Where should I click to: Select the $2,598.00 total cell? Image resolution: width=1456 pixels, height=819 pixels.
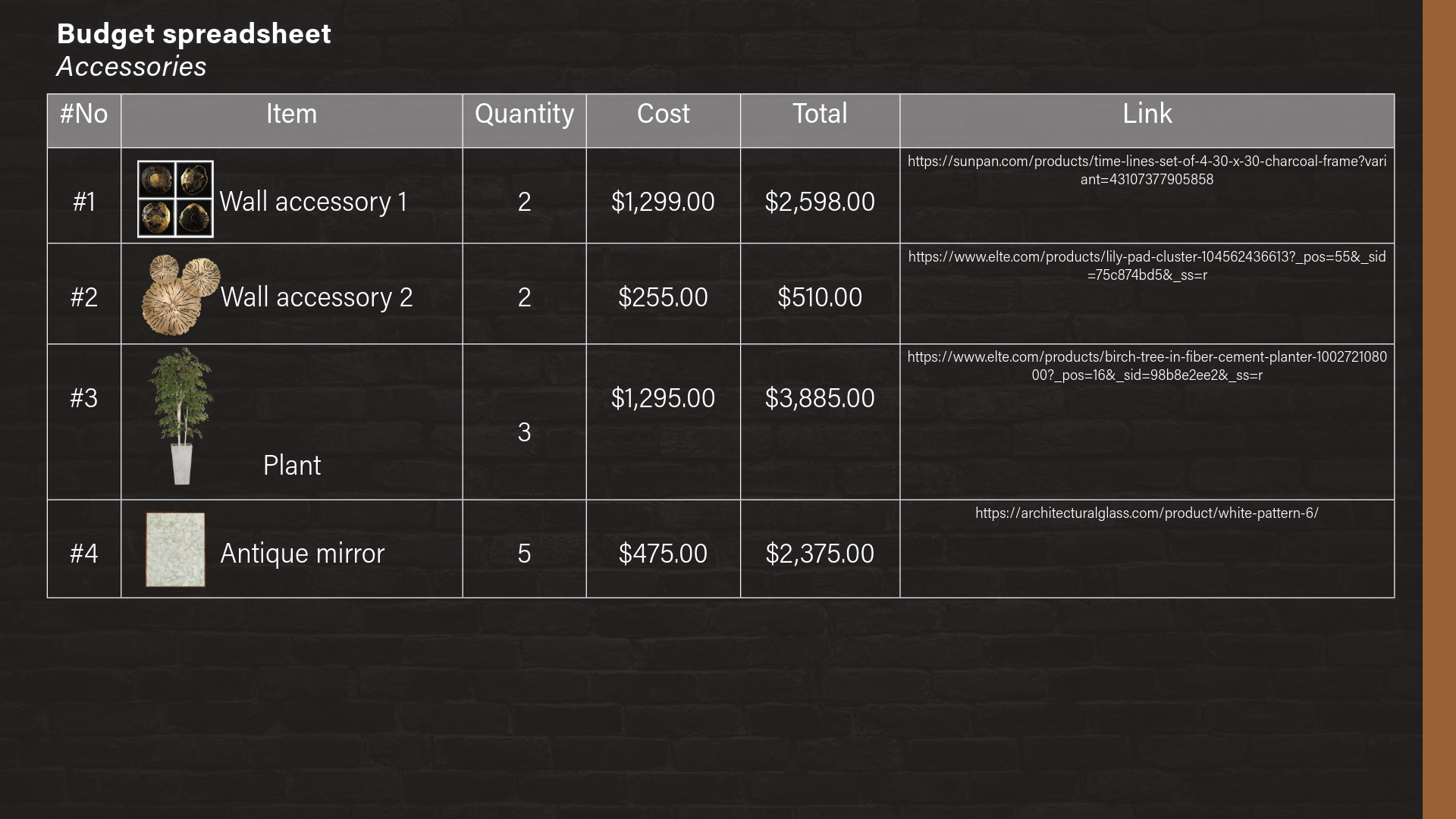click(820, 196)
